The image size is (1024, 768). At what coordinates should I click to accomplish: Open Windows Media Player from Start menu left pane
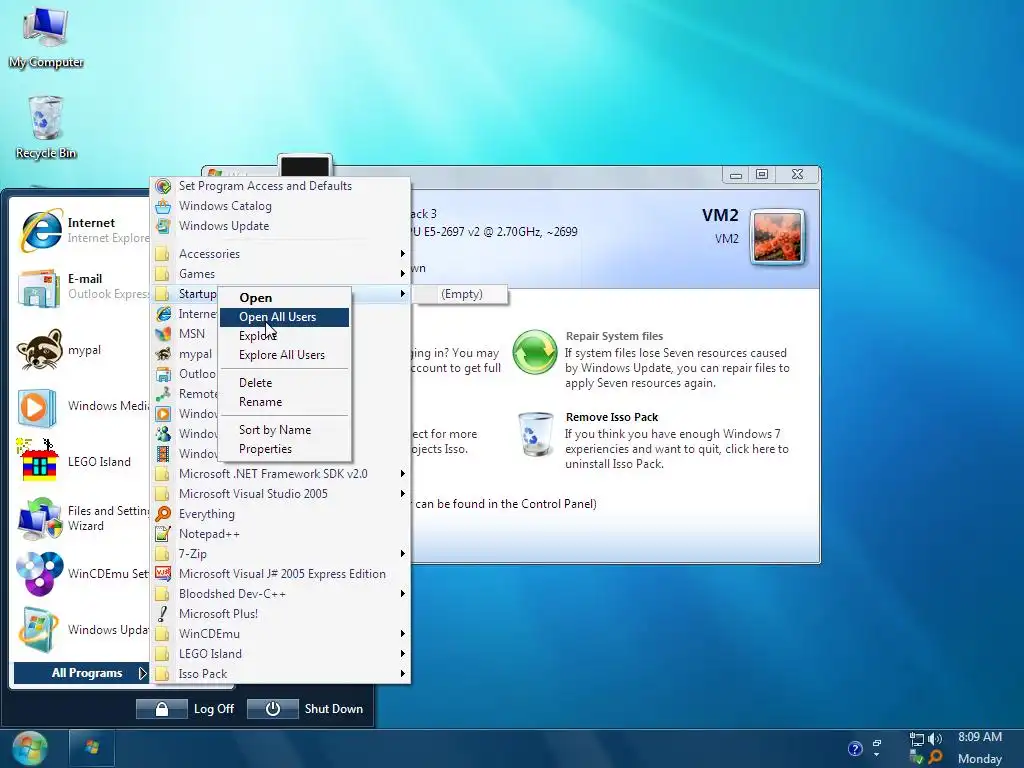[x=83, y=406]
